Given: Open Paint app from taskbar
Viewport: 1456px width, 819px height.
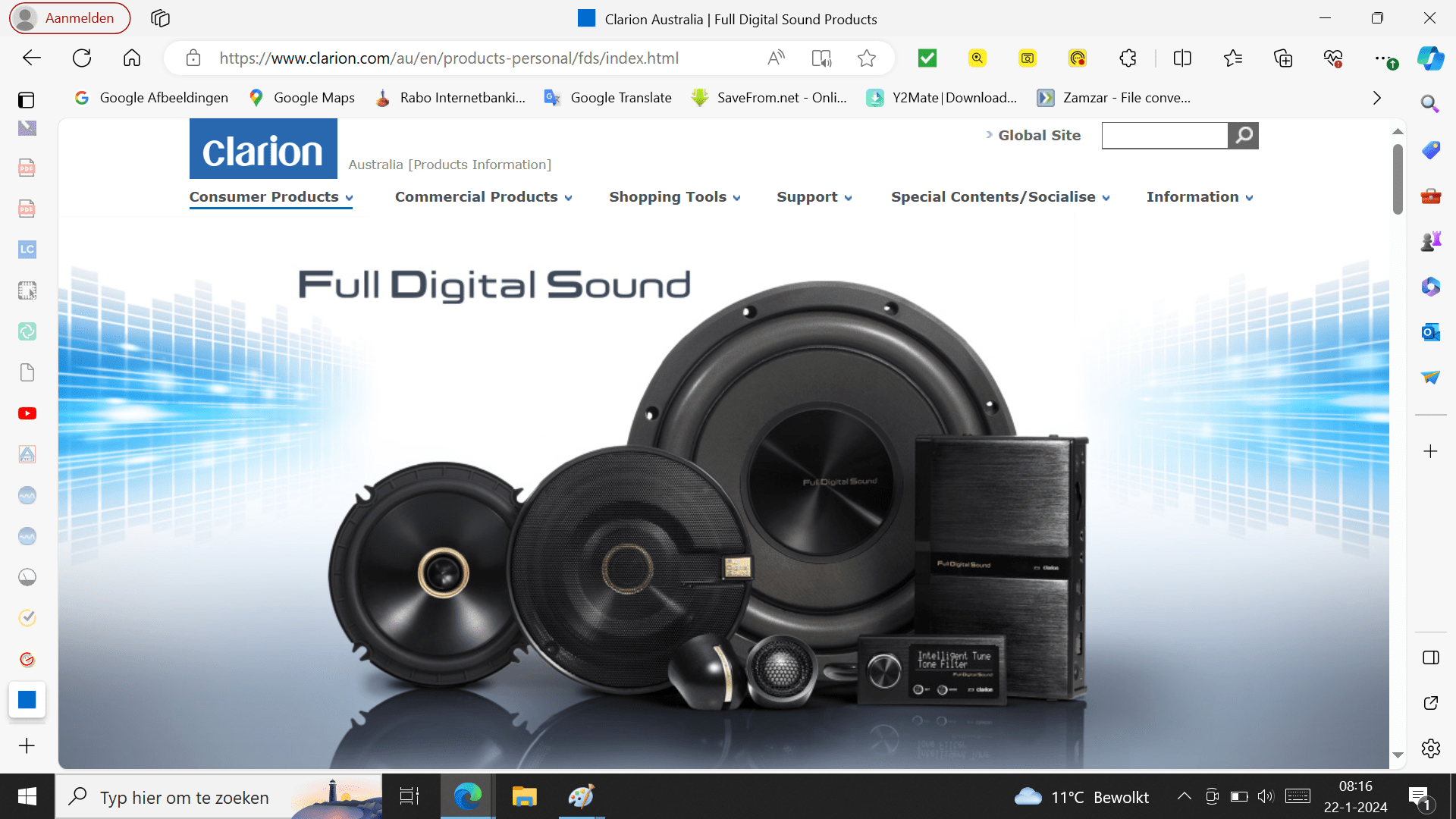Looking at the screenshot, I should click(582, 796).
